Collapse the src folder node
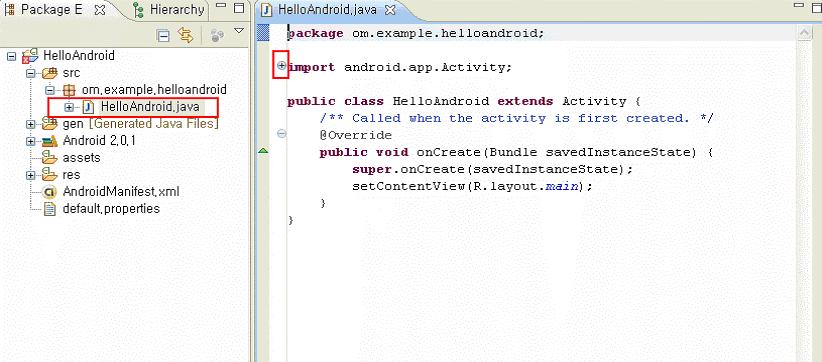Screen dimensions: 822x362 tap(30, 73)
